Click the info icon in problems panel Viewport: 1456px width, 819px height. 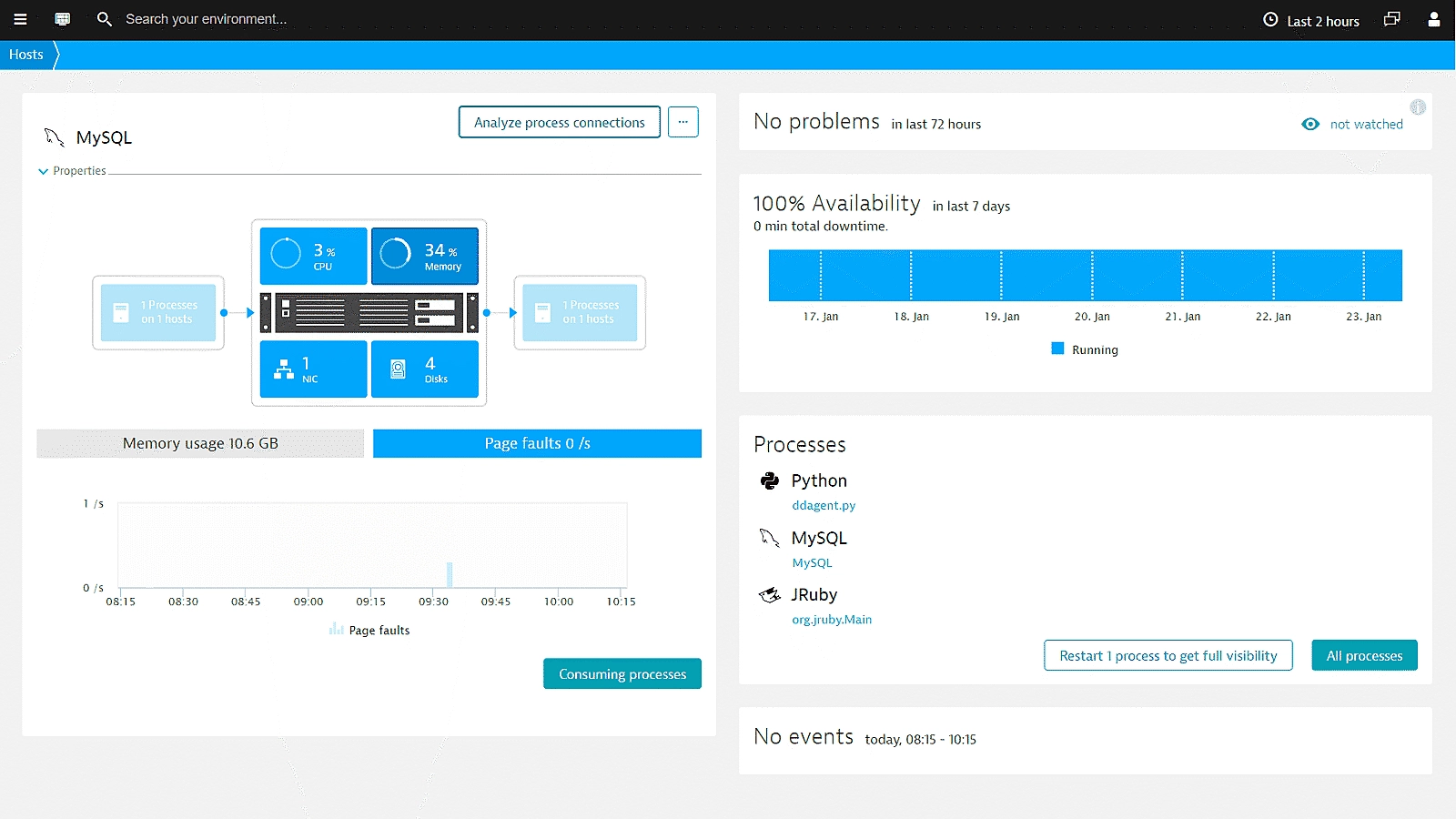coord(1418,107)
